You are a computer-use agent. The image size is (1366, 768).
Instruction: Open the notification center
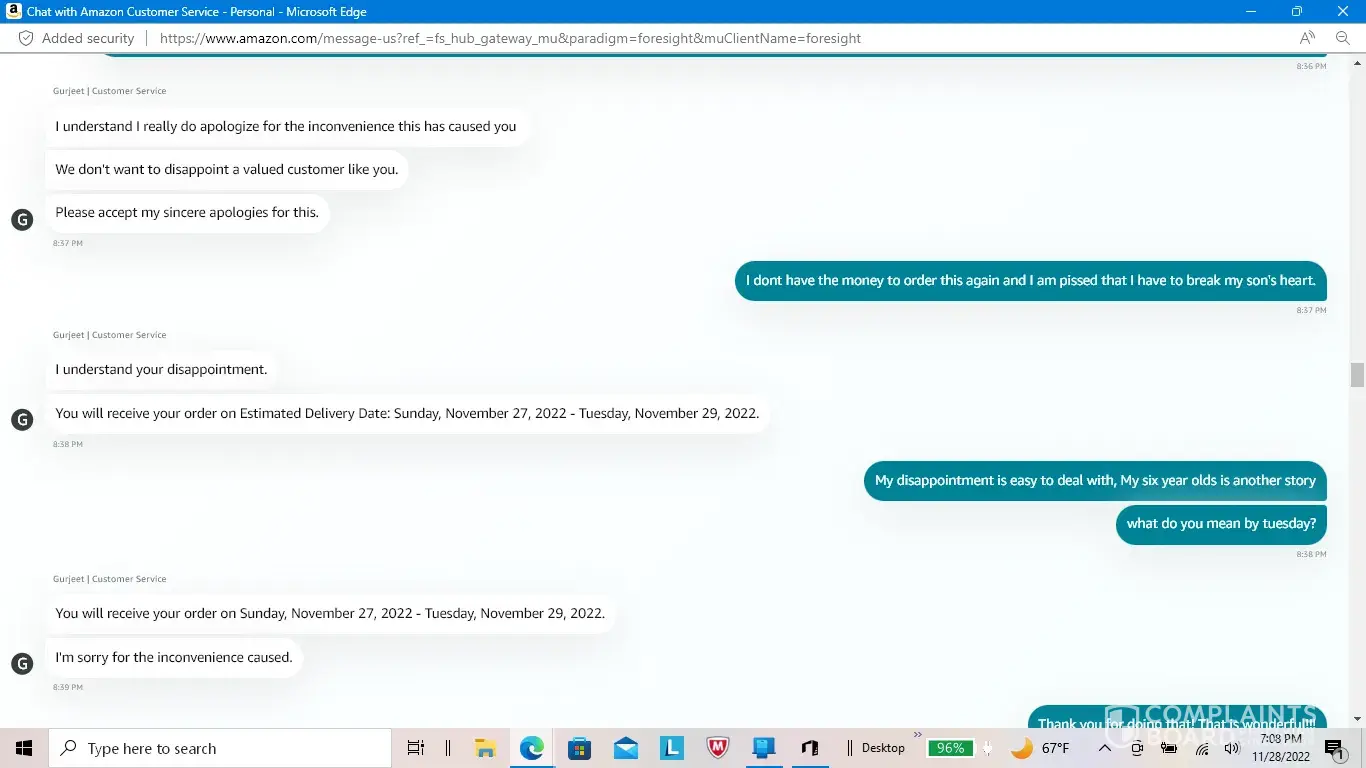pos(1335,748)
